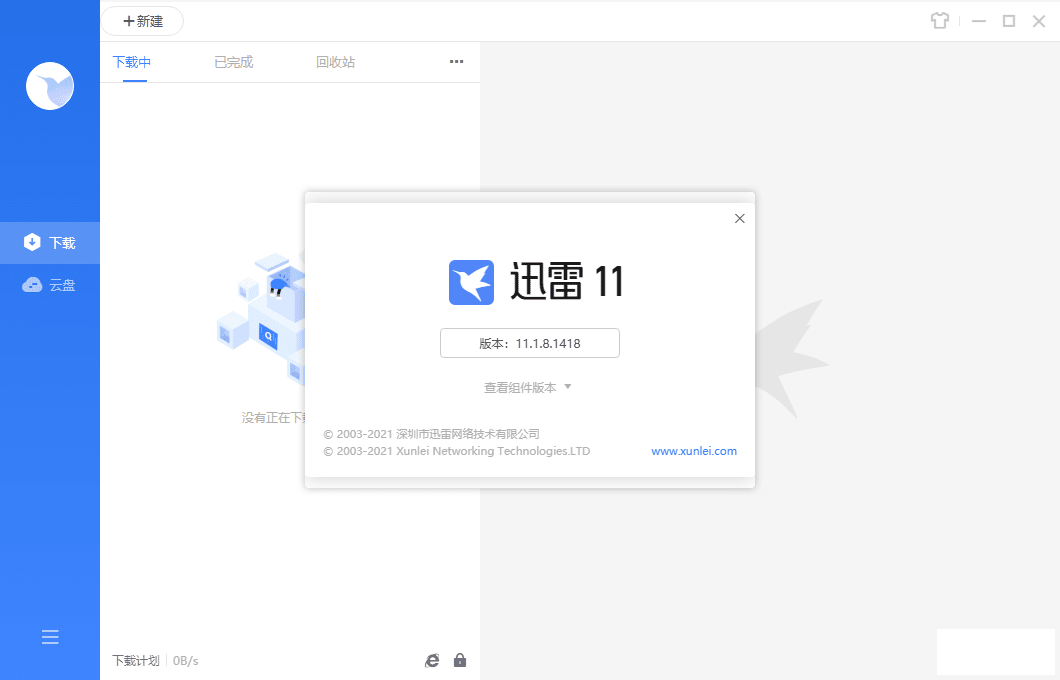Click the lock icon in status bar
1060x680 pixels.
point(460,660)
